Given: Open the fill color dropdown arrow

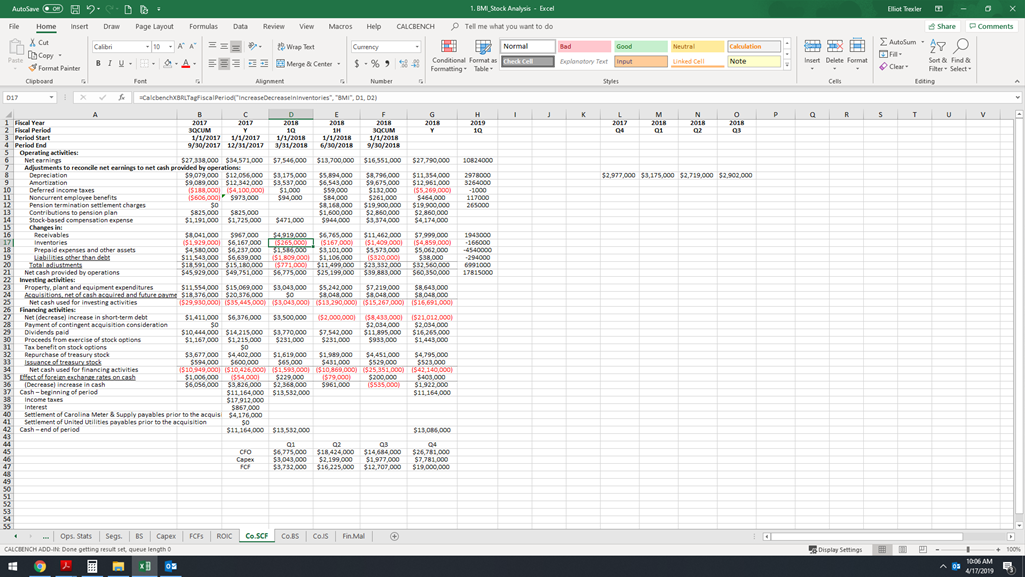Looking at the screenshot, I should [x=176, y=64].
